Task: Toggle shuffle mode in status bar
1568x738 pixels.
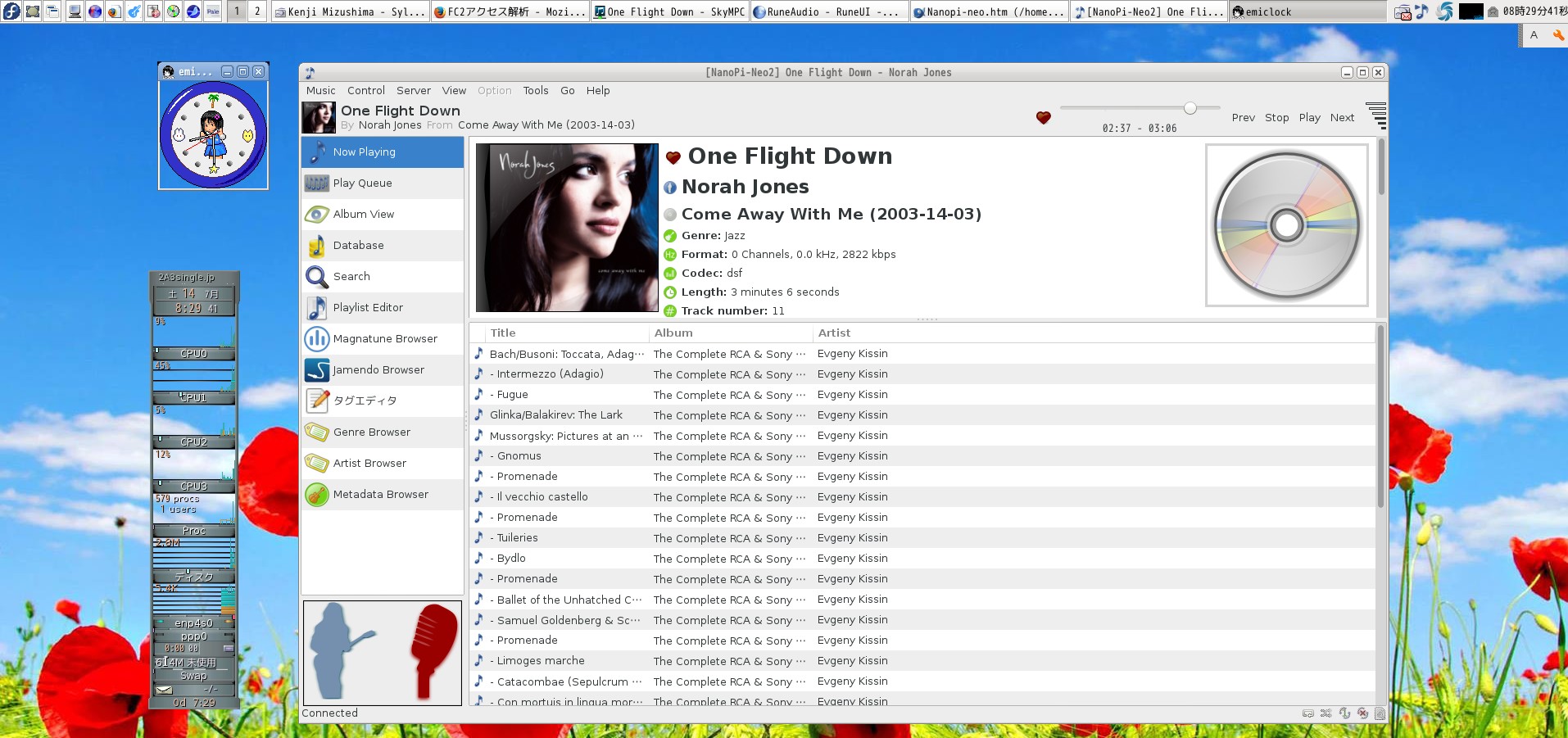Action: pos(1326,713)
